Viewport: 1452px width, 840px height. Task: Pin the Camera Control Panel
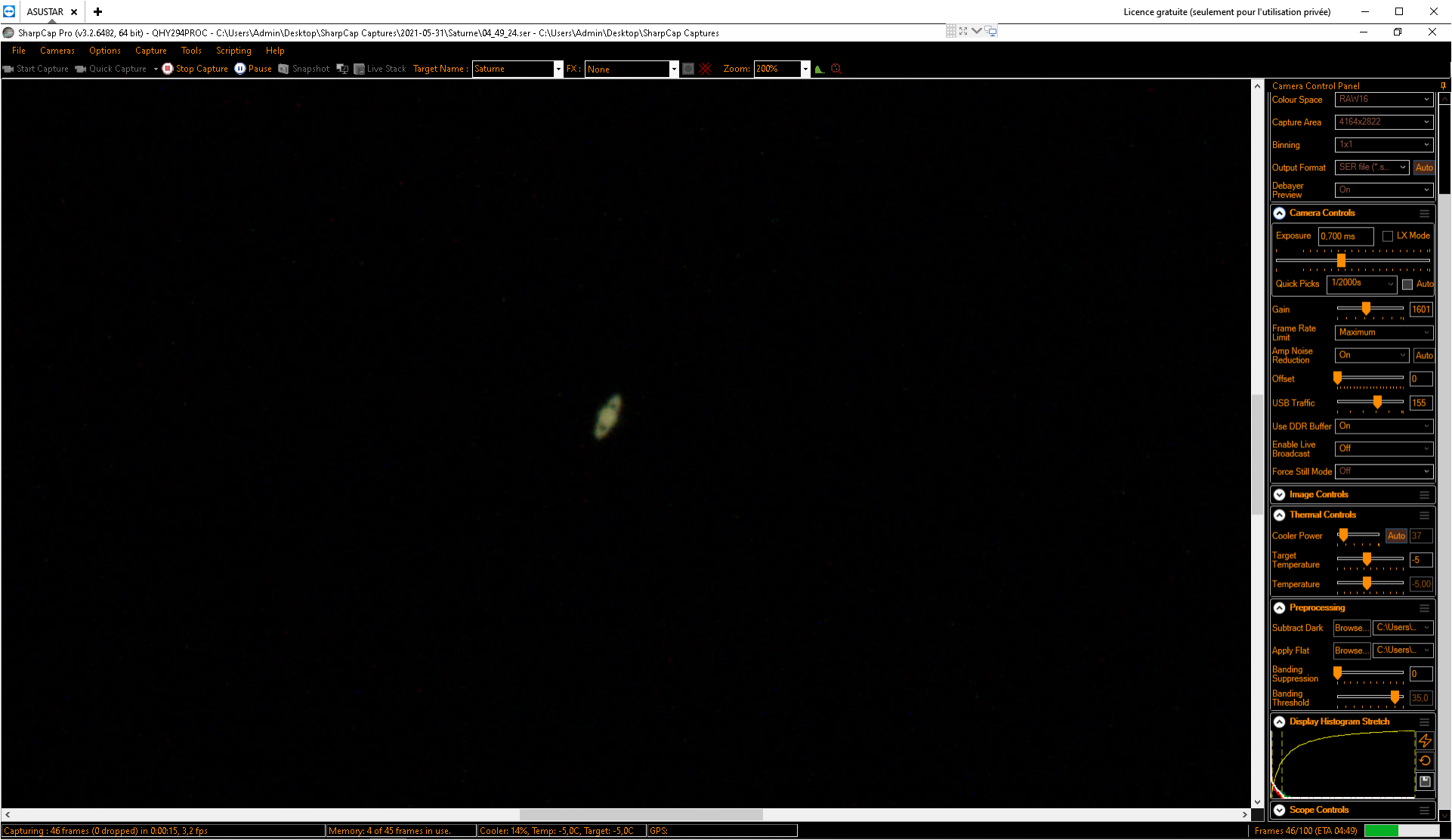click(x=1443, y=86)
